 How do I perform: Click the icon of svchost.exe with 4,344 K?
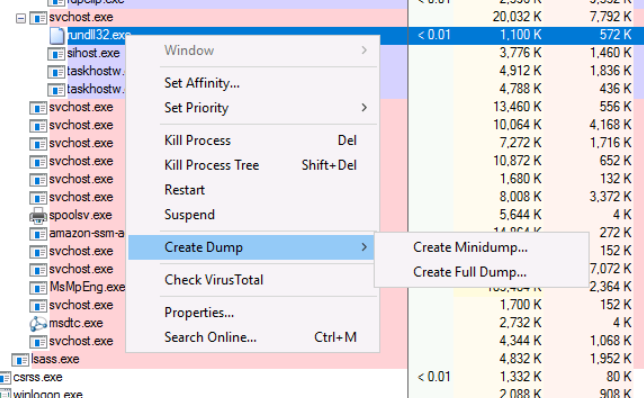38,342
